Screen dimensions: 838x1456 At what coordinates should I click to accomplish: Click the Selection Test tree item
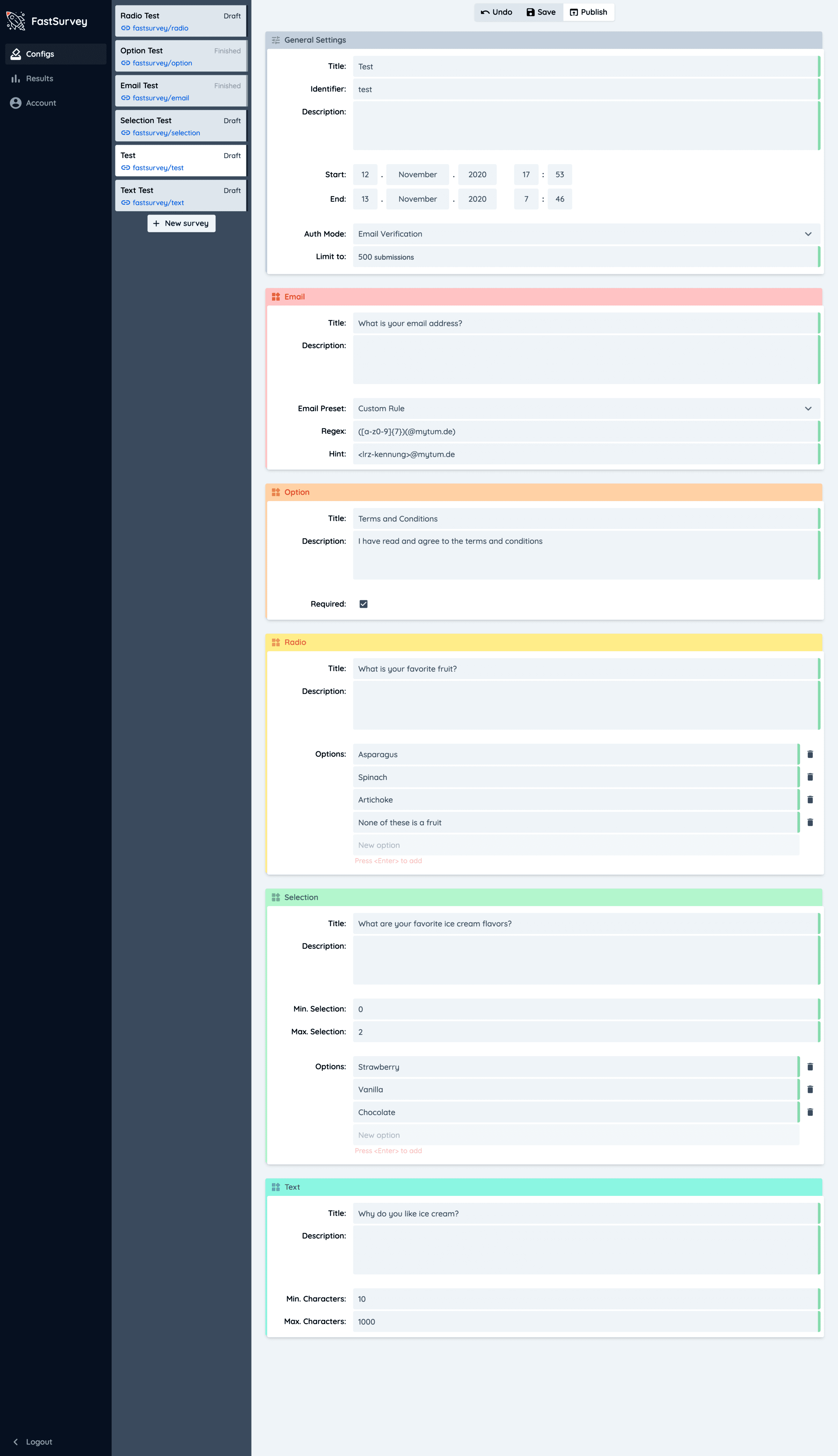[x=180, y=126]
